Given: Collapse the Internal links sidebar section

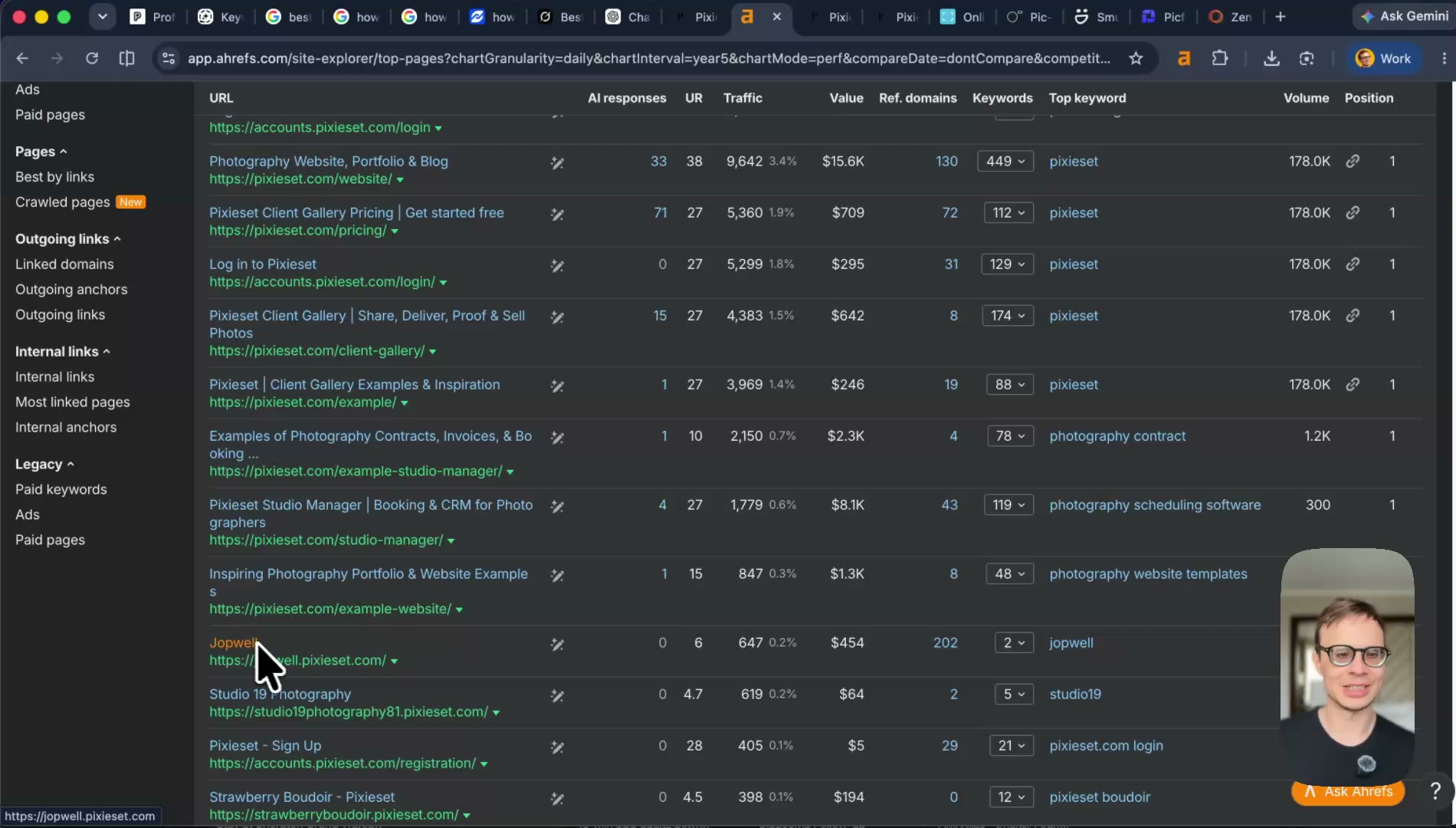Looking at the screenshot, I should click(x=63, y=351).
